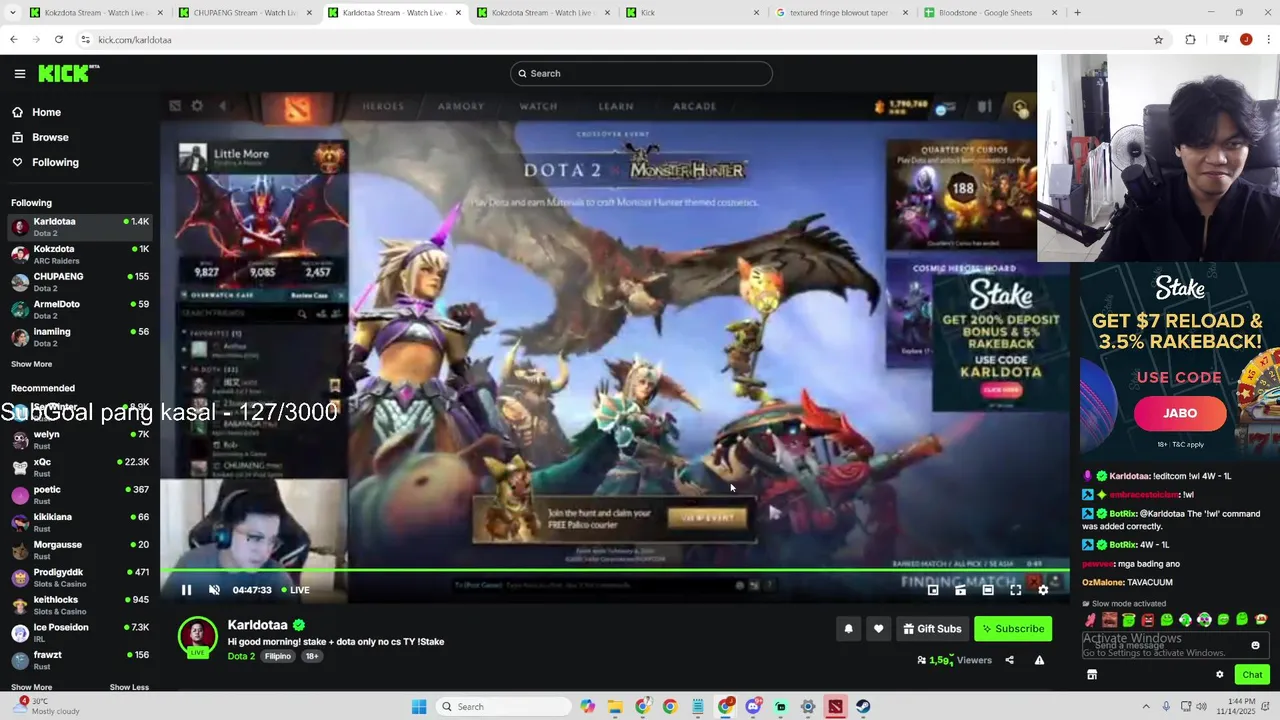This screenshot has height=720, width=1280.
Task: Expand Recommended list with Show More
Action: 31,687
